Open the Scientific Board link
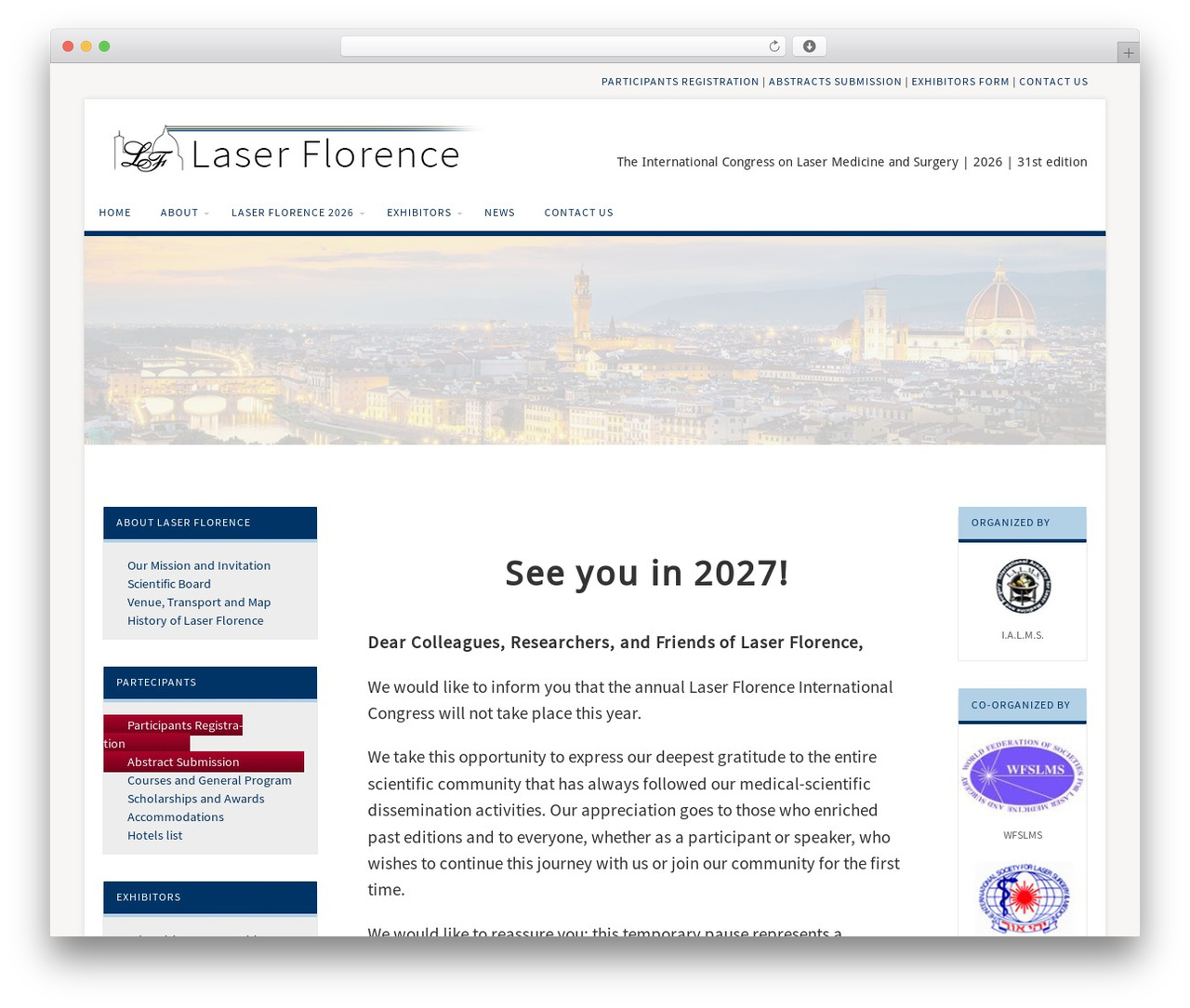The image size is (1190, 1008). click(169, 584)
